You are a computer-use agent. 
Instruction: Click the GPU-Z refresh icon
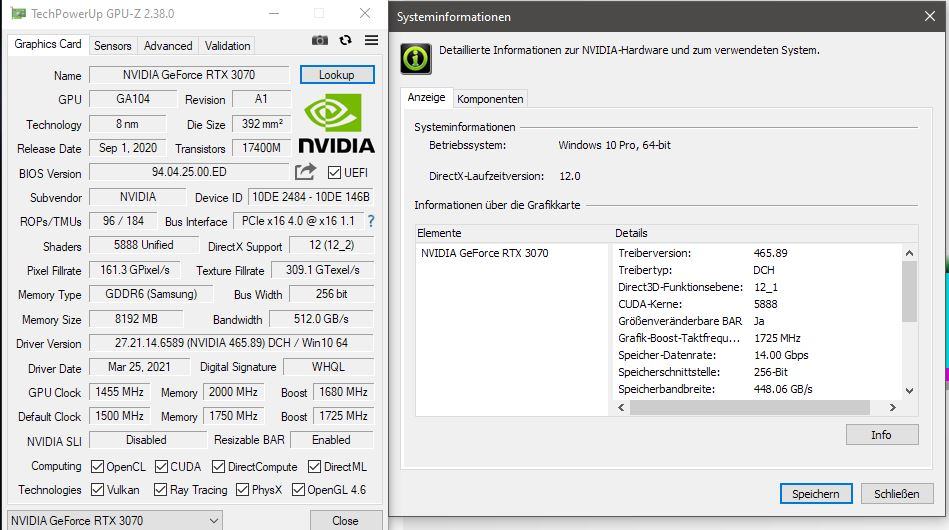click(346, 40)
